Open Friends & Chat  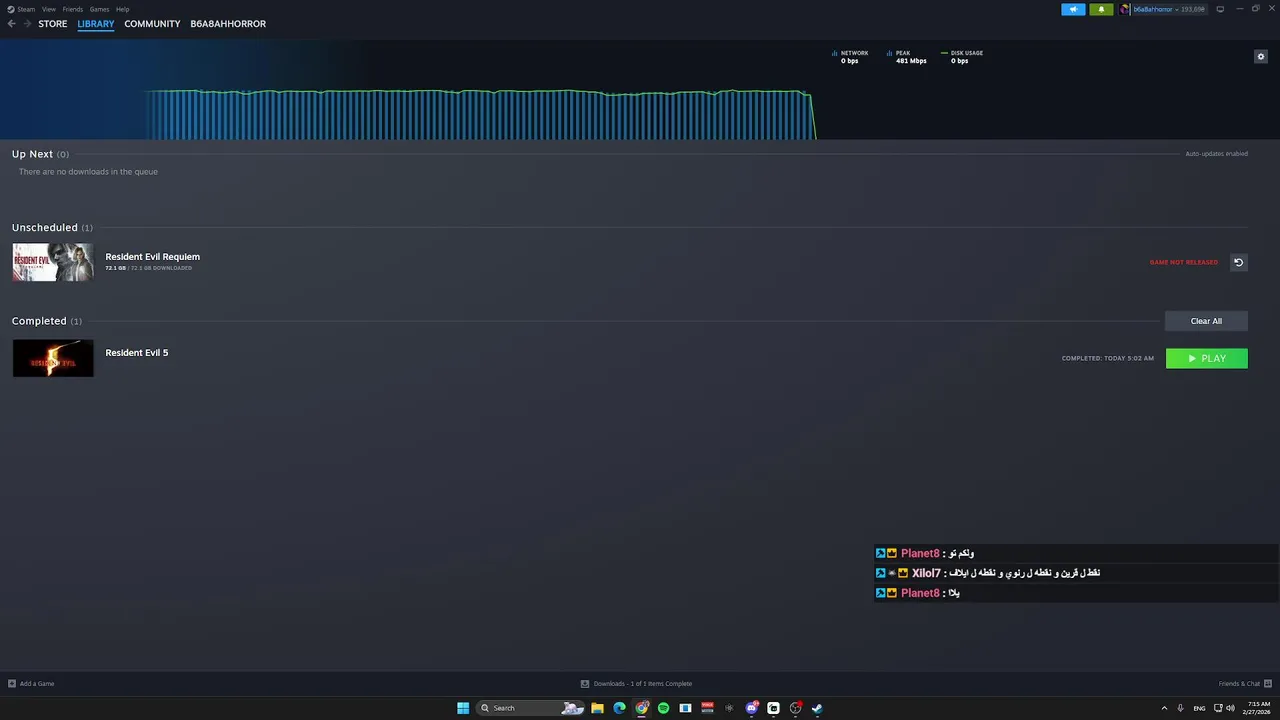[1243, 684]
